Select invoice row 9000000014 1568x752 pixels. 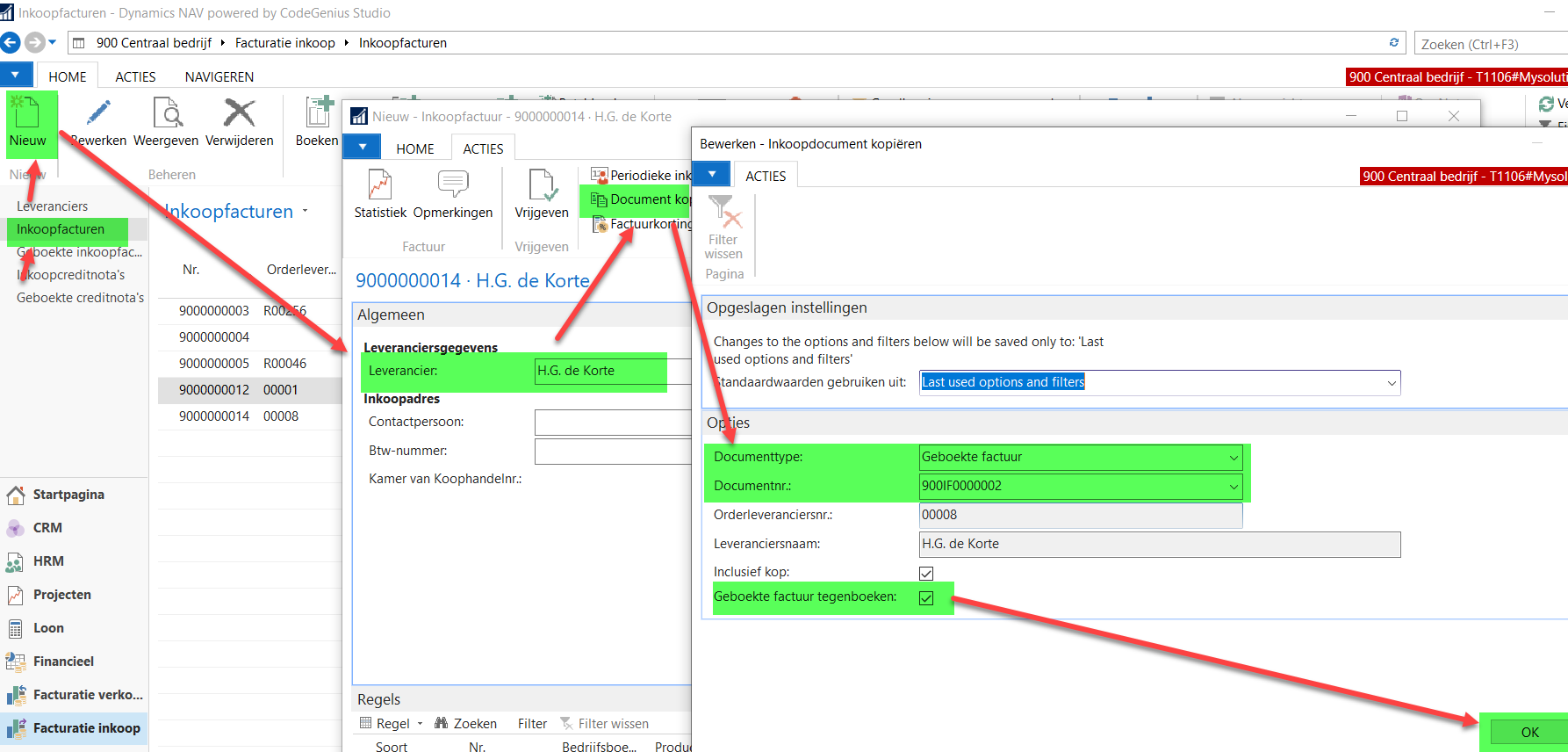coord(249,416)
